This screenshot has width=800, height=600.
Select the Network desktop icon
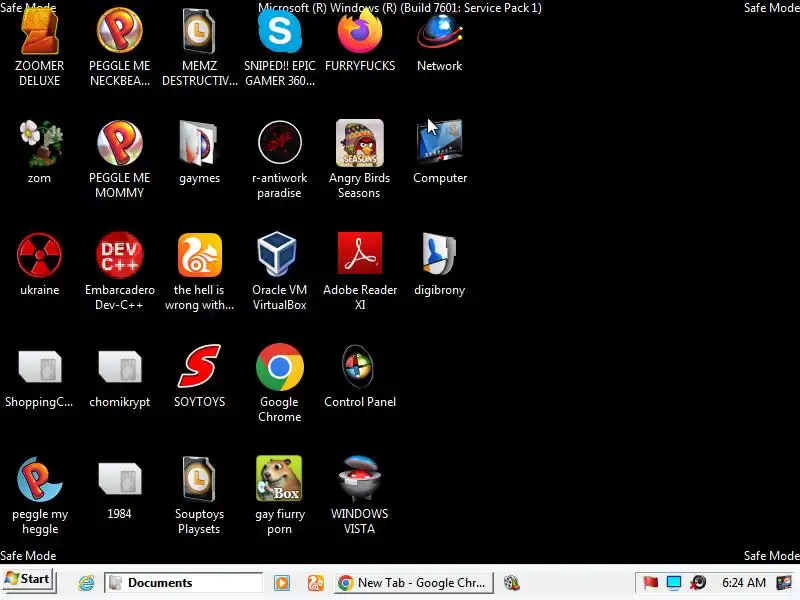[439, 33]
